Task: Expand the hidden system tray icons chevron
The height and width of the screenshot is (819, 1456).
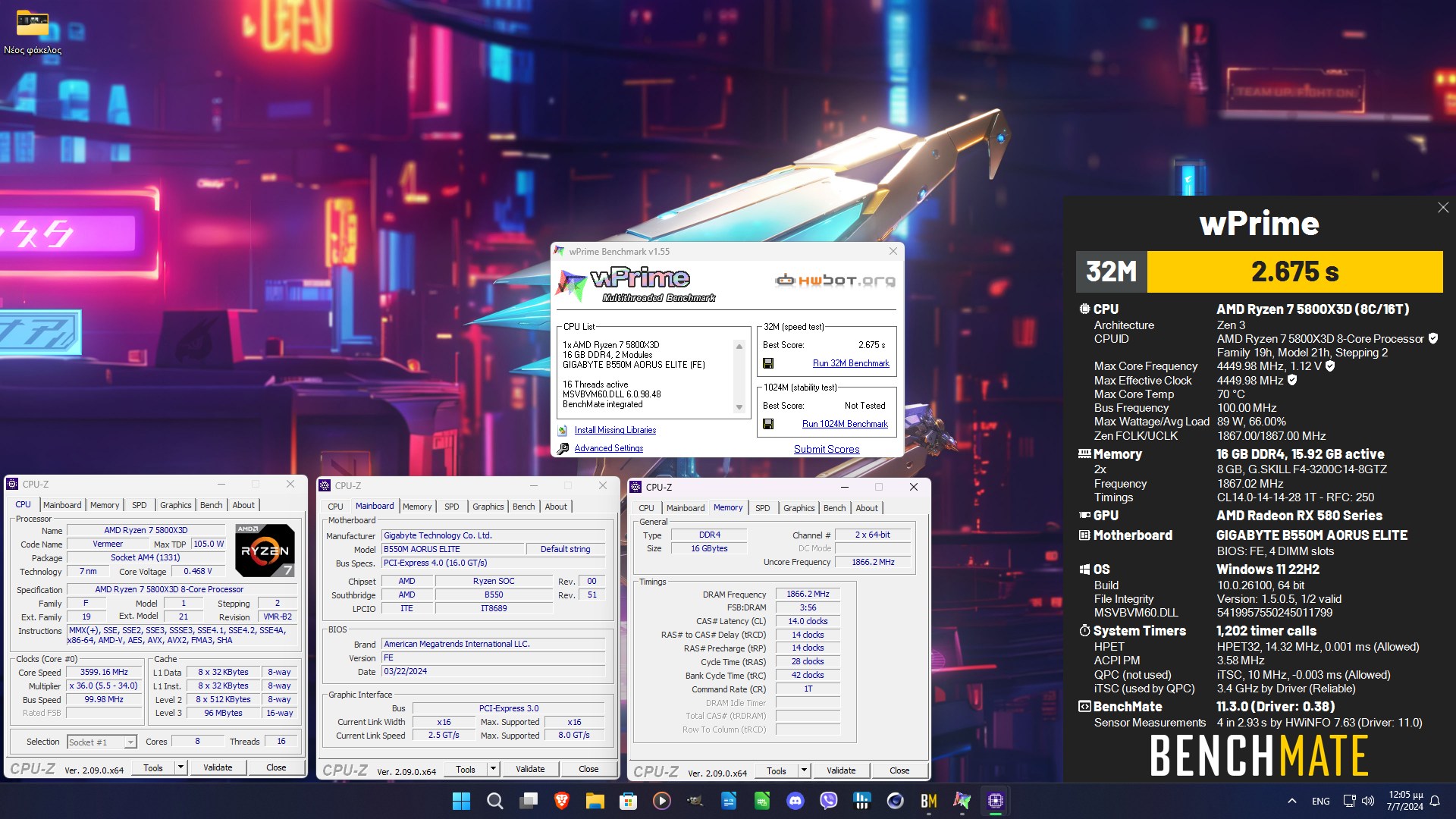Action: 1292,801
